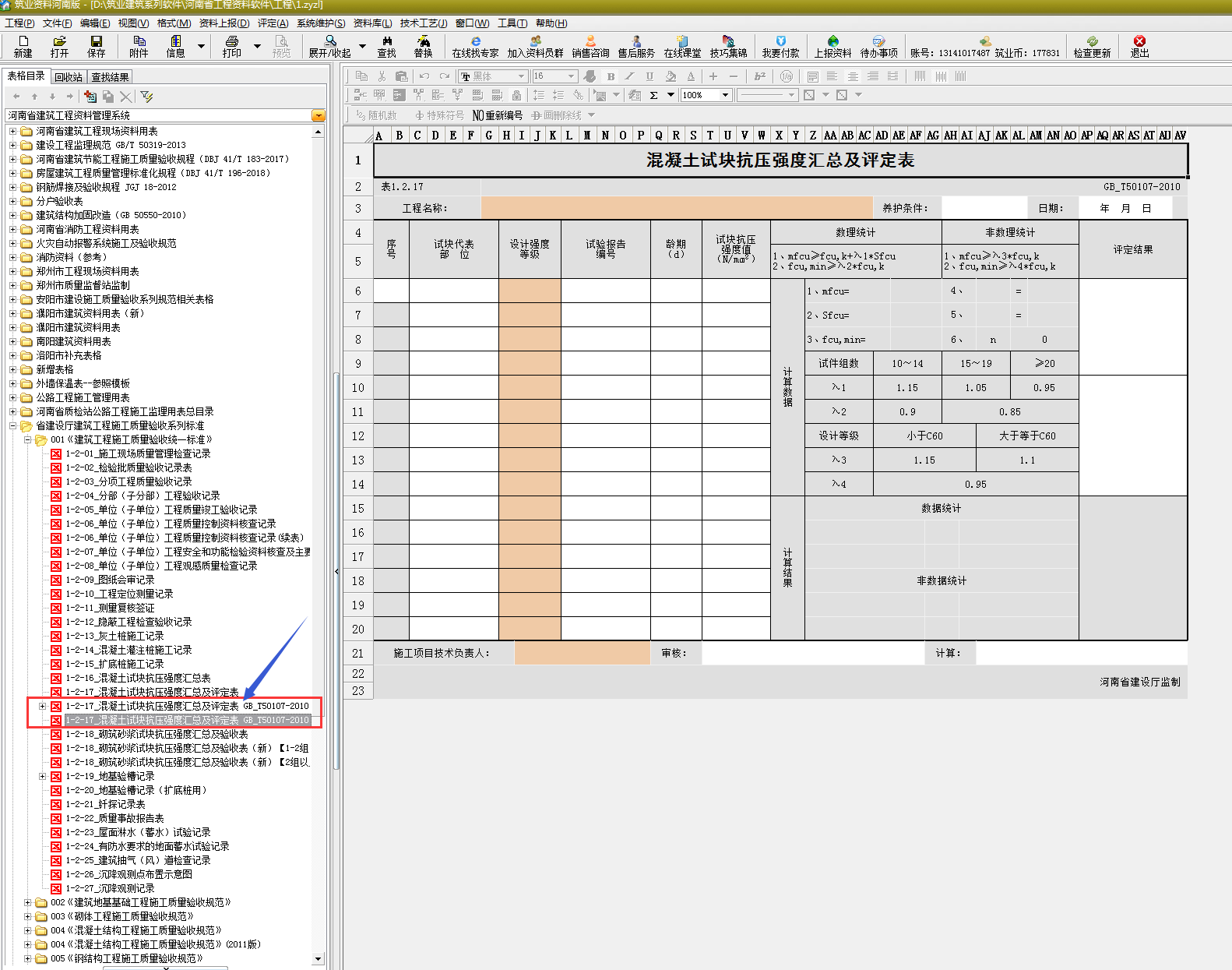This screenshot has height=970, width=1232.
Task: Expand 002《建筑地基基础工程施工质量验收规范》 folder
Action: [x=27, y=902]
